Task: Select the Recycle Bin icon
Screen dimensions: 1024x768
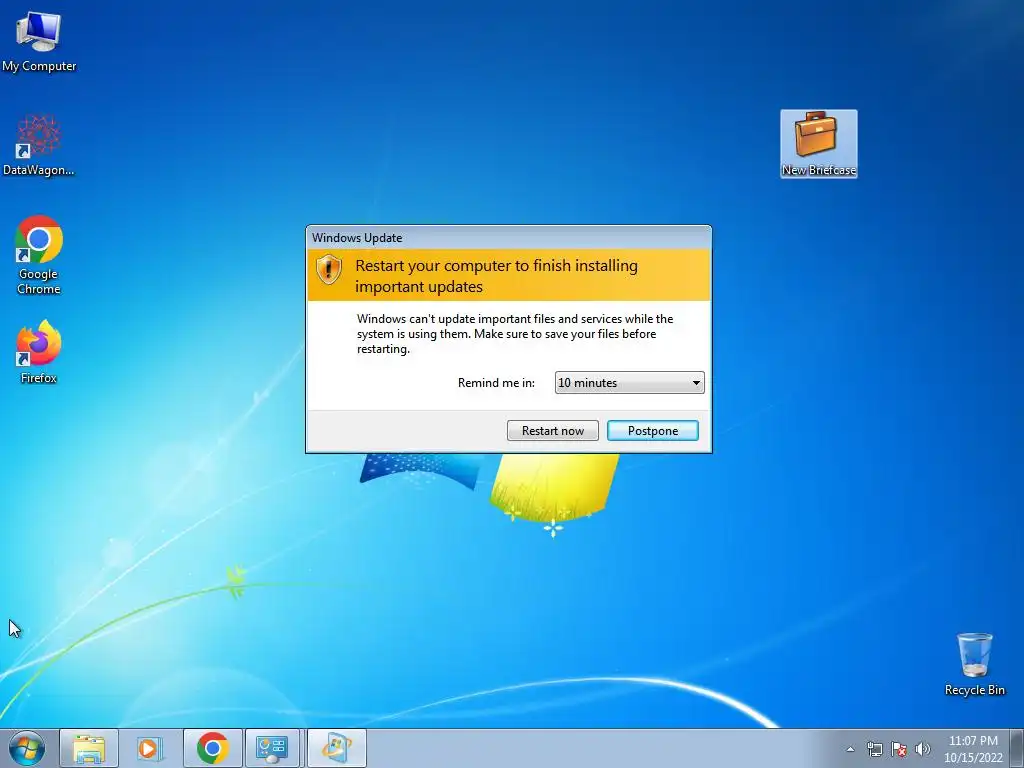Action: [974, 664]
